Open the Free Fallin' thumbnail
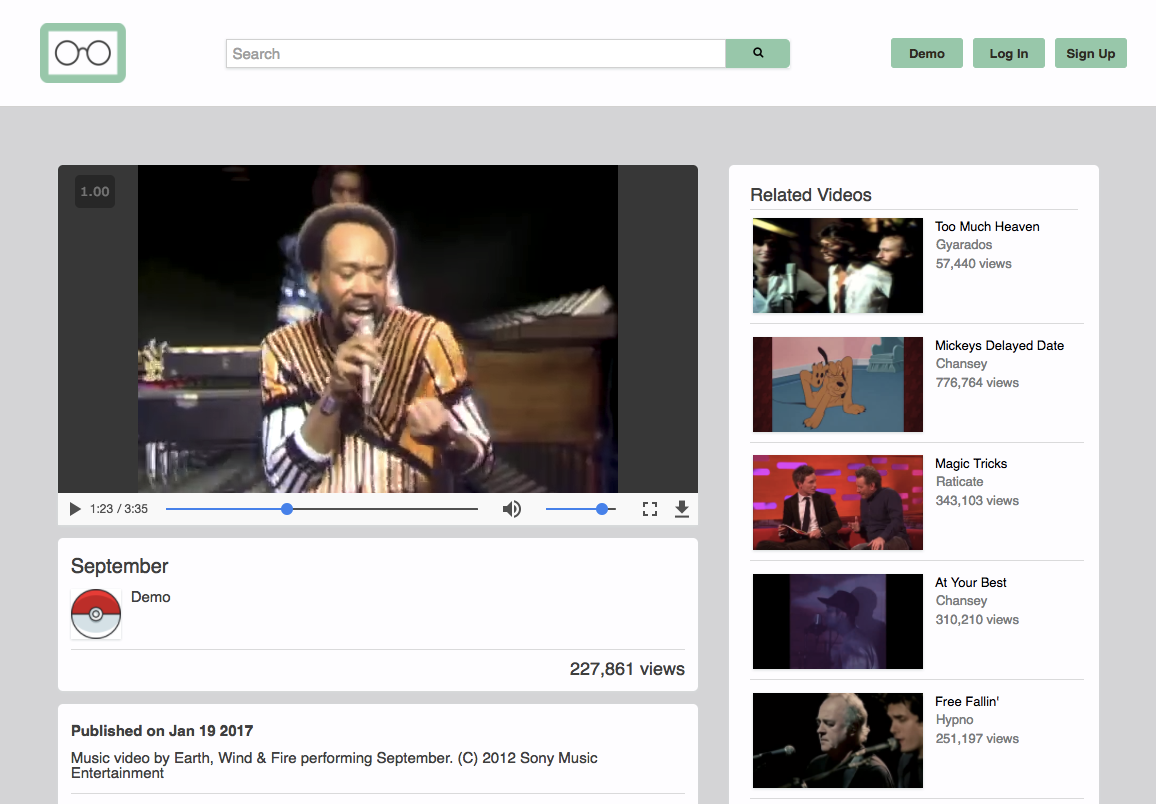The width and height of the screenshot is (1156, 804). (838, 741)
